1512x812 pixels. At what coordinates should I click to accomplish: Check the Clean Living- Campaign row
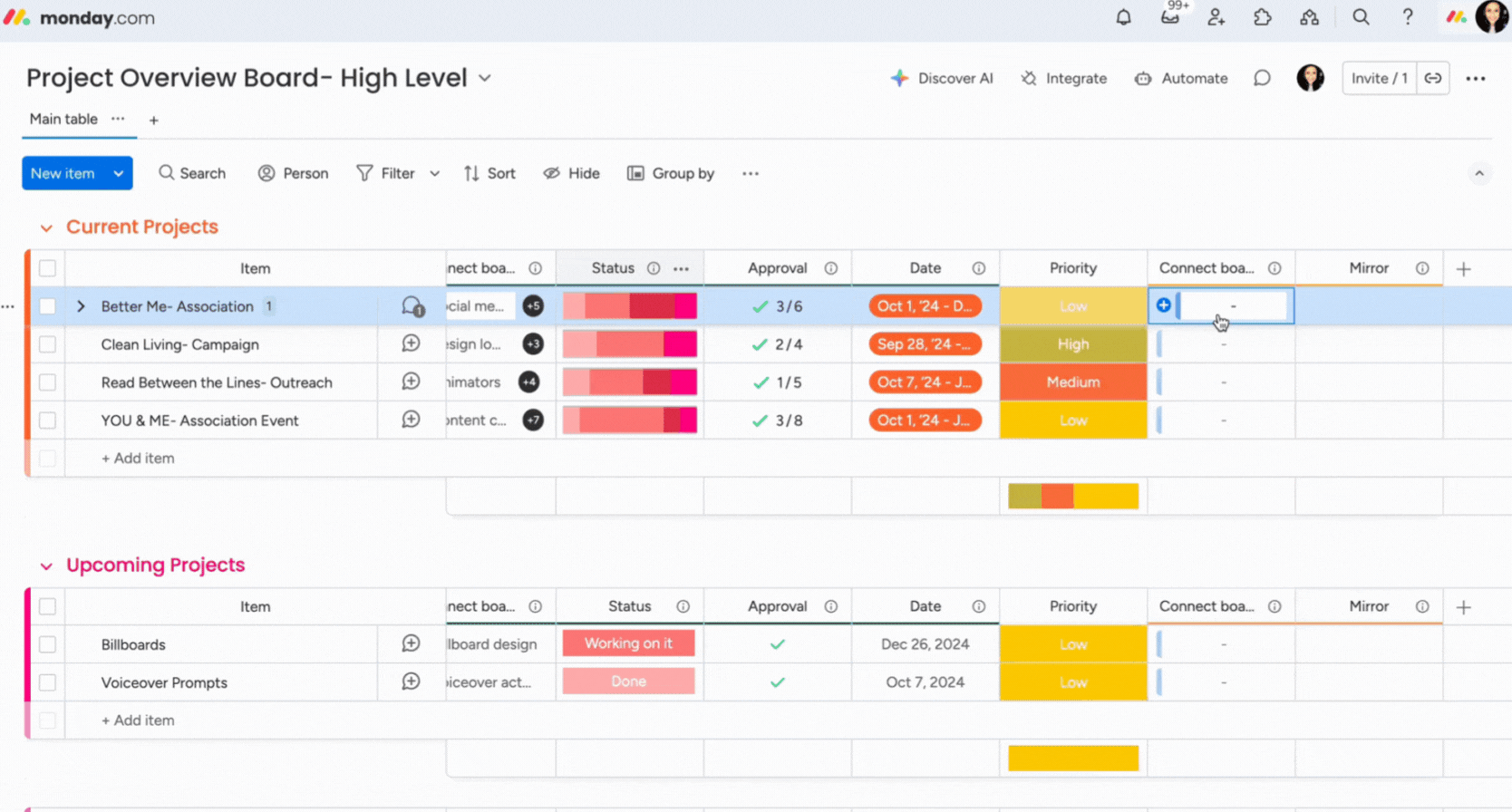point(47,344)
